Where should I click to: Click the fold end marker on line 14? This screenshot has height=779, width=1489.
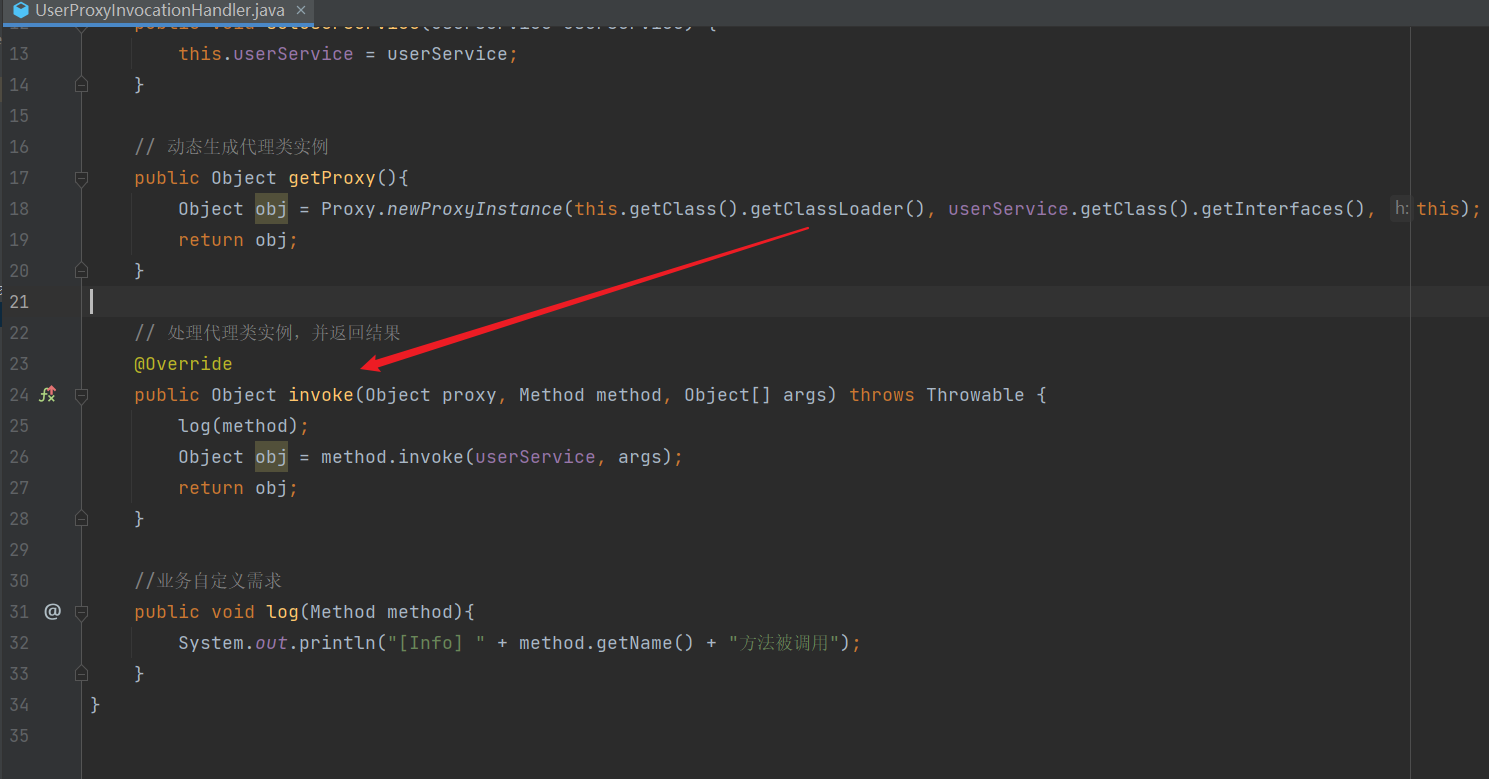click(x=81, y=85)
